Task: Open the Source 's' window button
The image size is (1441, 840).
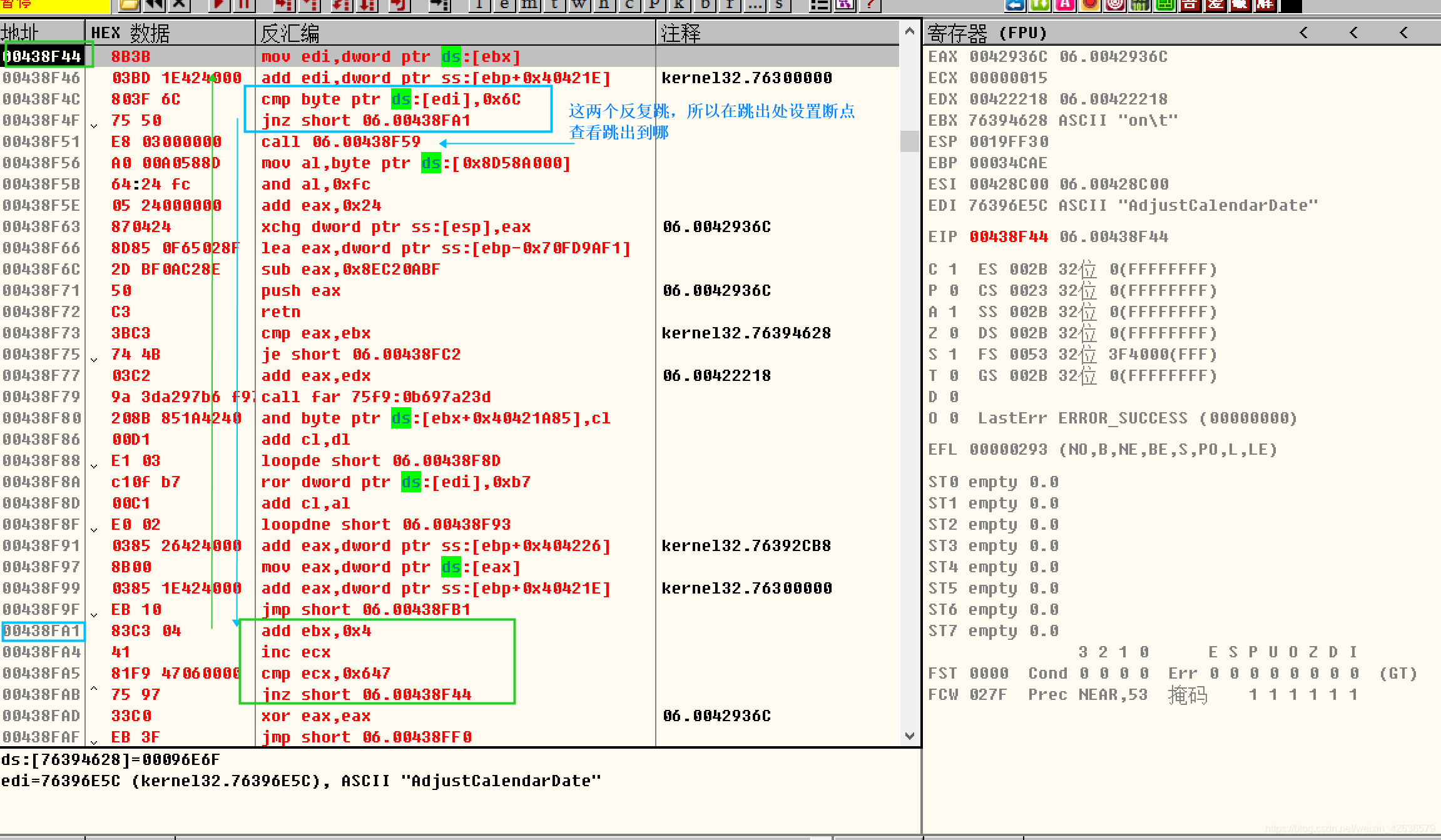Action: [x=780, y=5]
